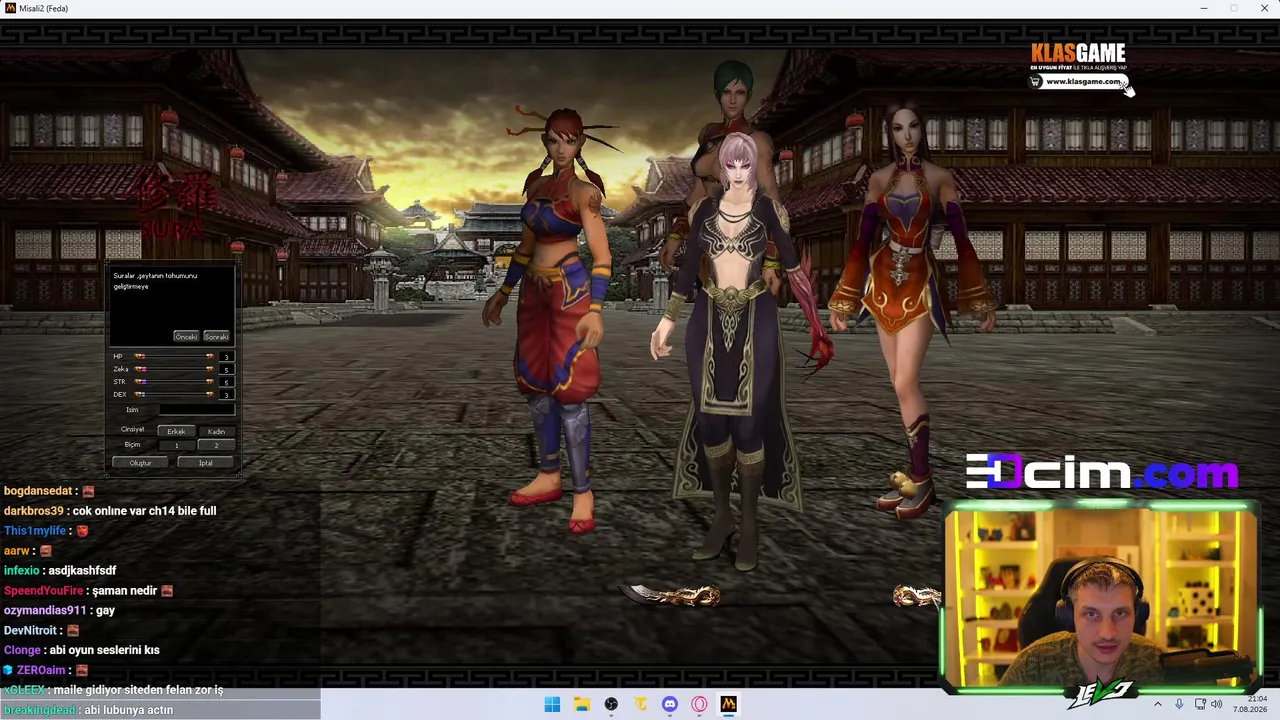Click the KLASGAME logo banner
The width and height of the screenshot is (1280, 720).
point(1078,53)
